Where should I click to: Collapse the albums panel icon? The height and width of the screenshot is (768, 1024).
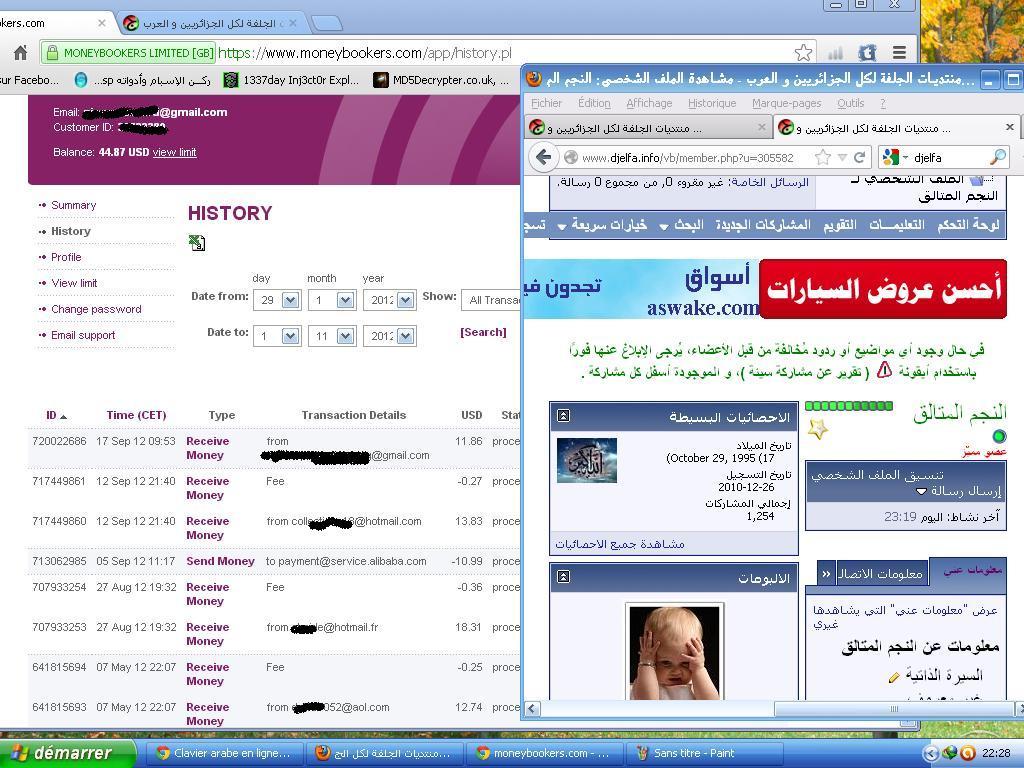click(564, 577)
